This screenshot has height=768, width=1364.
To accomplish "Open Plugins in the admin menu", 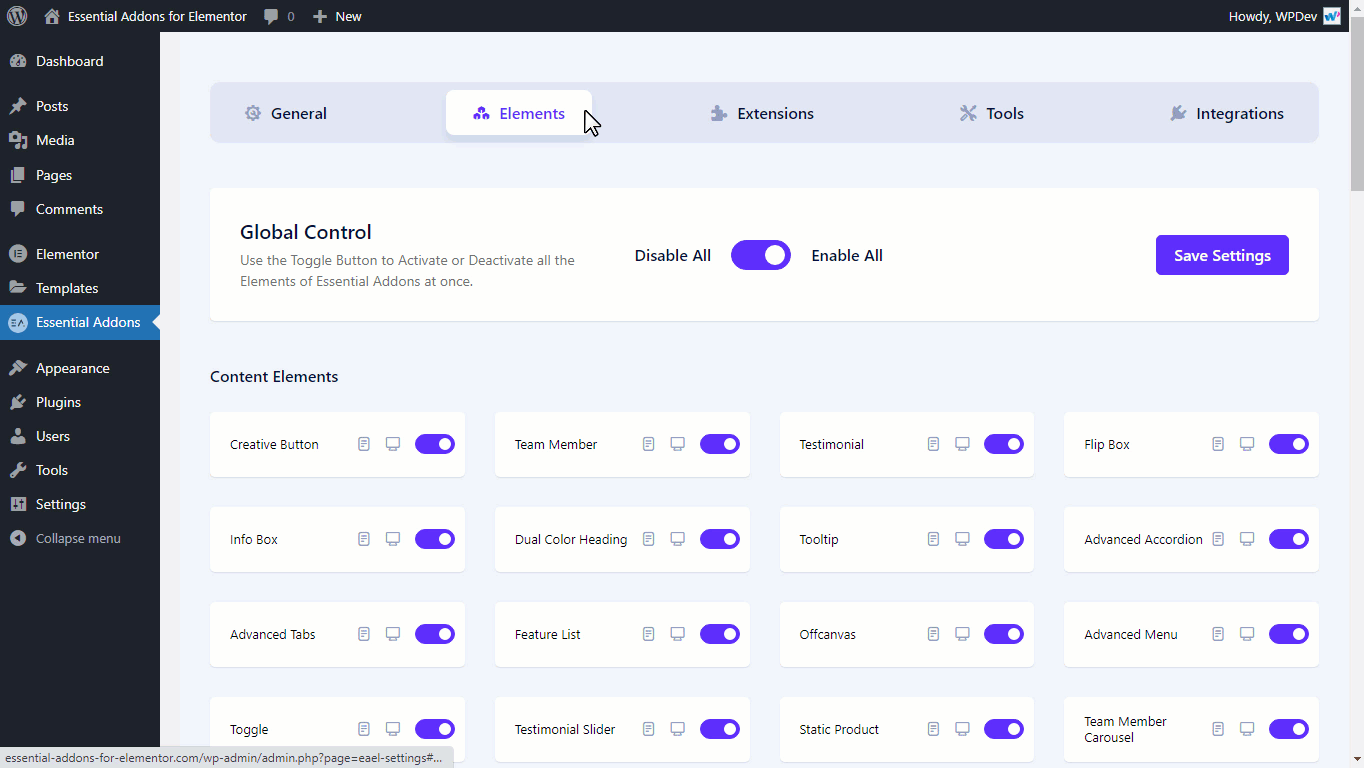I will [x=80, y=402].
